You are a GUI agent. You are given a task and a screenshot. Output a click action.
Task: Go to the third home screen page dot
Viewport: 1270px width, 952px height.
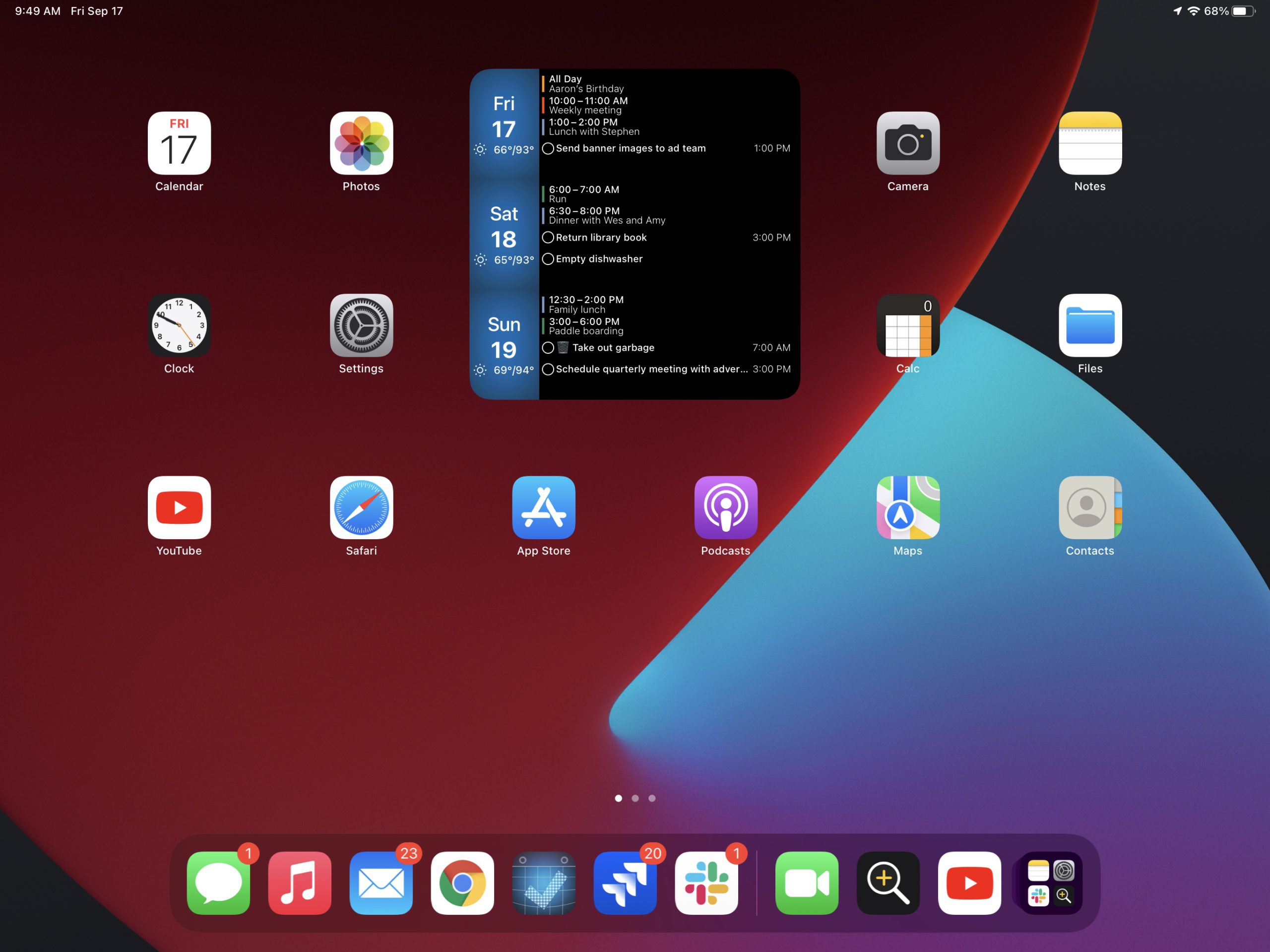652,798
